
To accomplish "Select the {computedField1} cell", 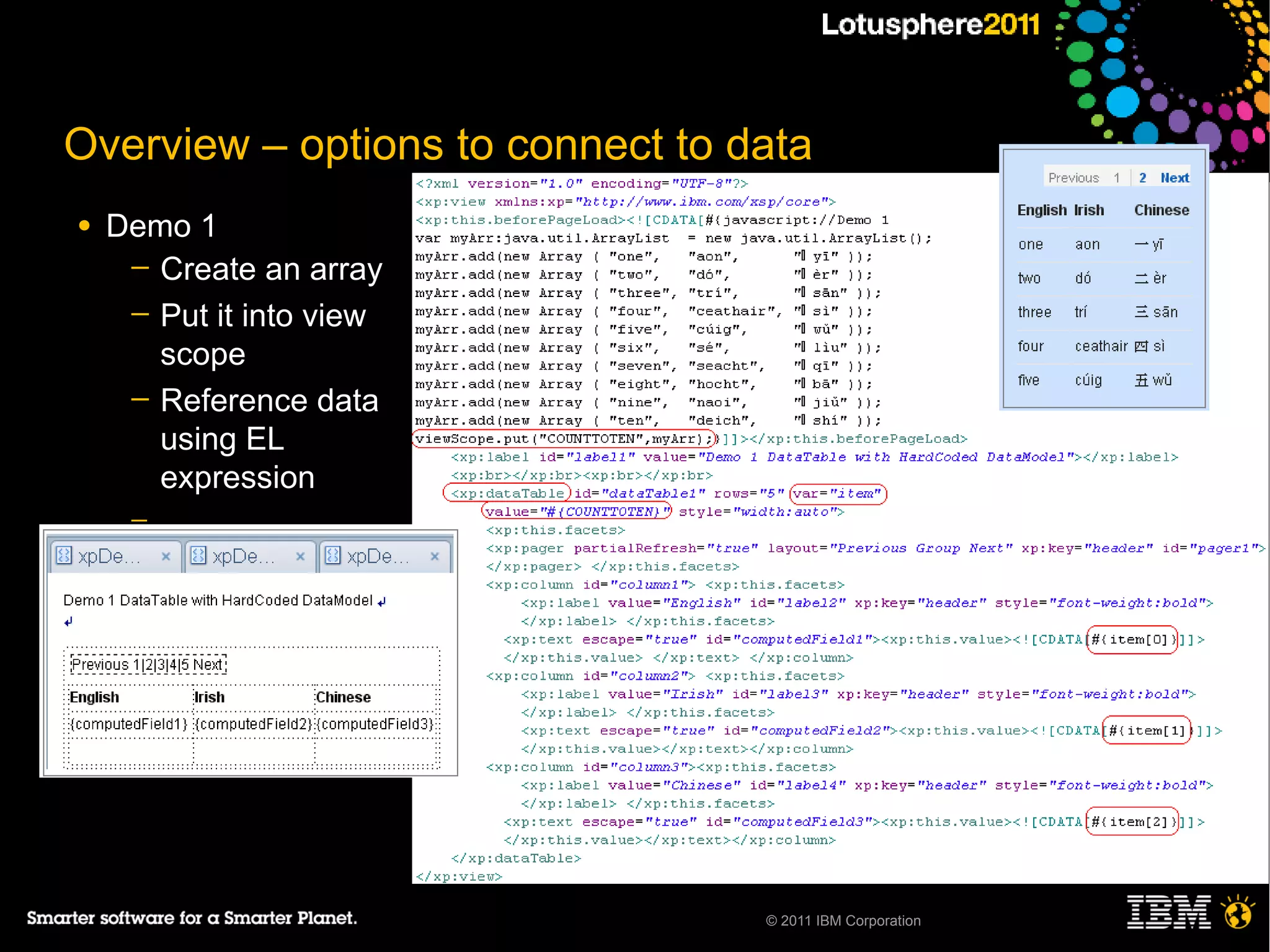I will click(129, 724).
